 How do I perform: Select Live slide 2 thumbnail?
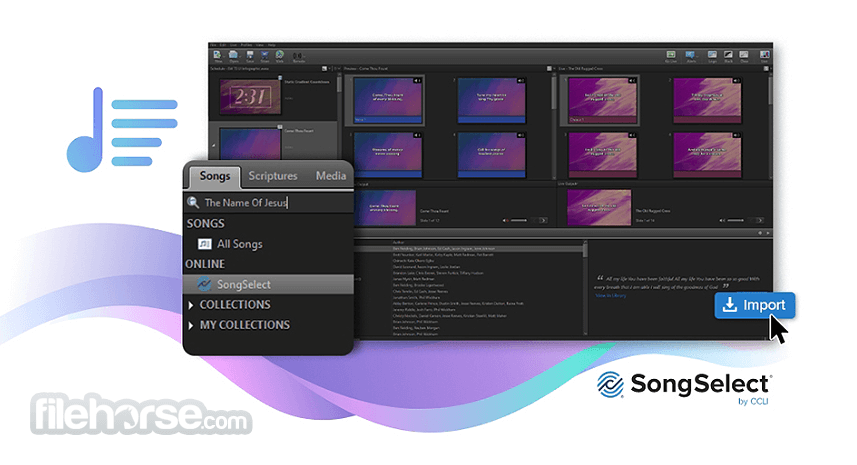click(x=707, y=99)
